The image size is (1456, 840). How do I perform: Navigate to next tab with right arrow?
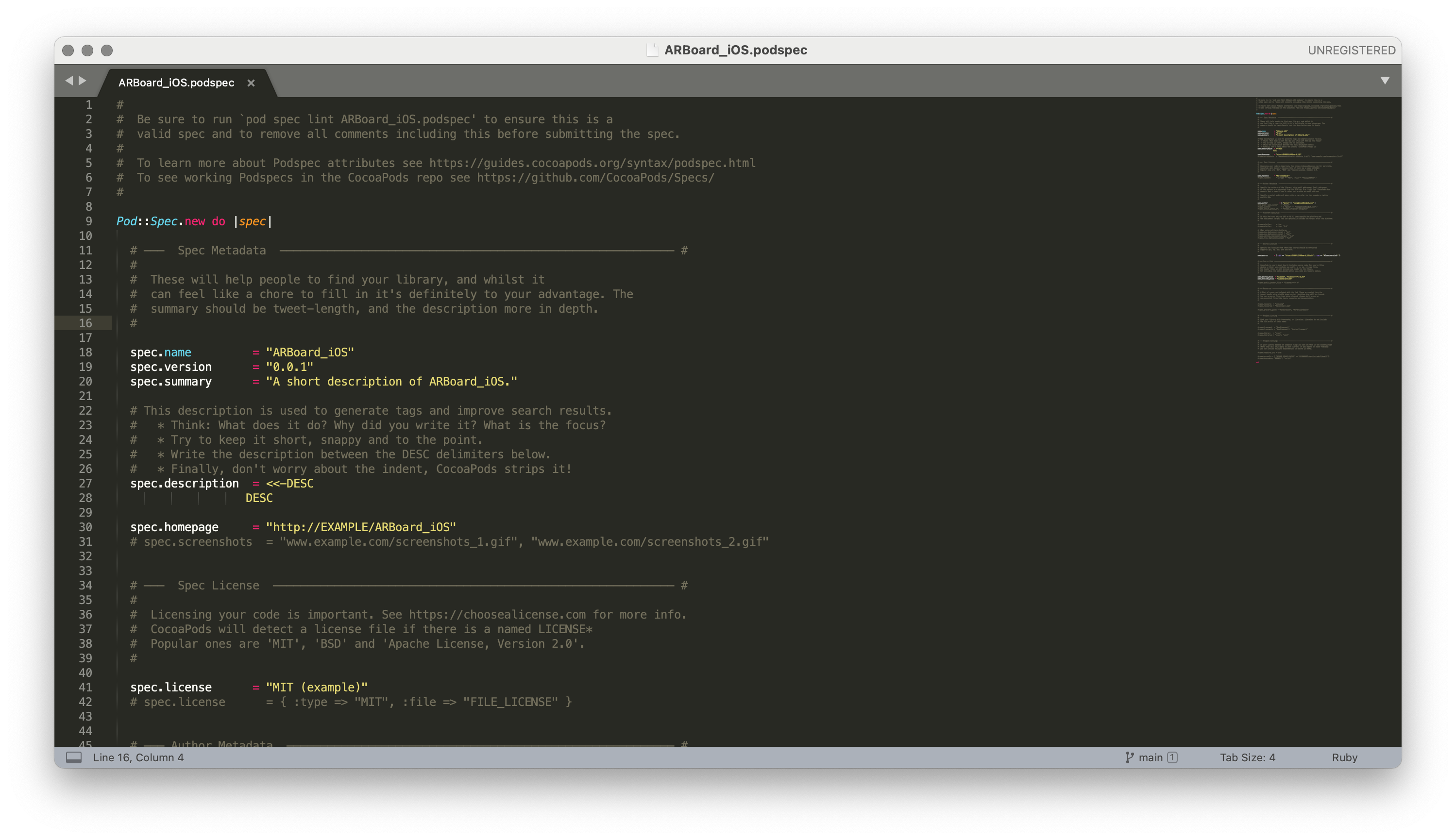click(x=83, y=81)
